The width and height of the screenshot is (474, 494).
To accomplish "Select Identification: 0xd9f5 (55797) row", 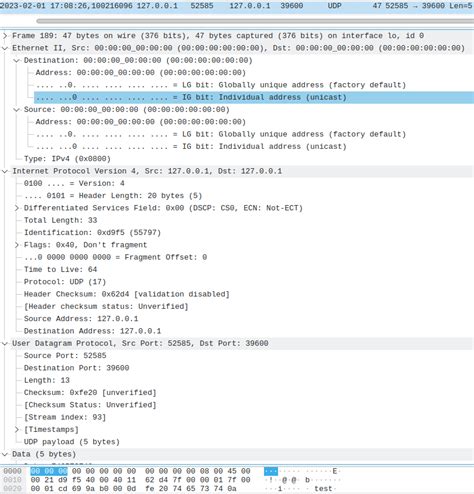I will click(x=92, y=233).
